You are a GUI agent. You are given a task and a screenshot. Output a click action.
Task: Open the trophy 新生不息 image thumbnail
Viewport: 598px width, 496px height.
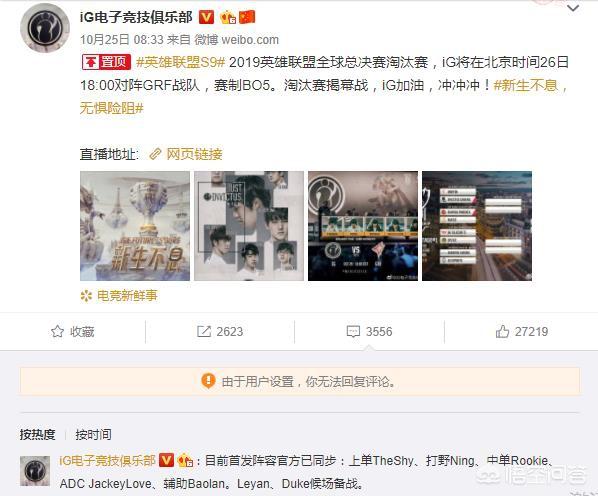click(135, 226)
